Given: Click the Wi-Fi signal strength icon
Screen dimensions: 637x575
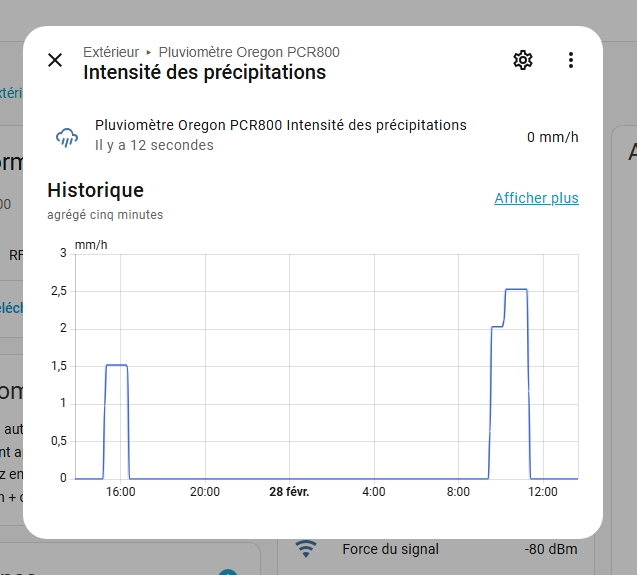Looking at the screenshot, I should click(306, 549).
